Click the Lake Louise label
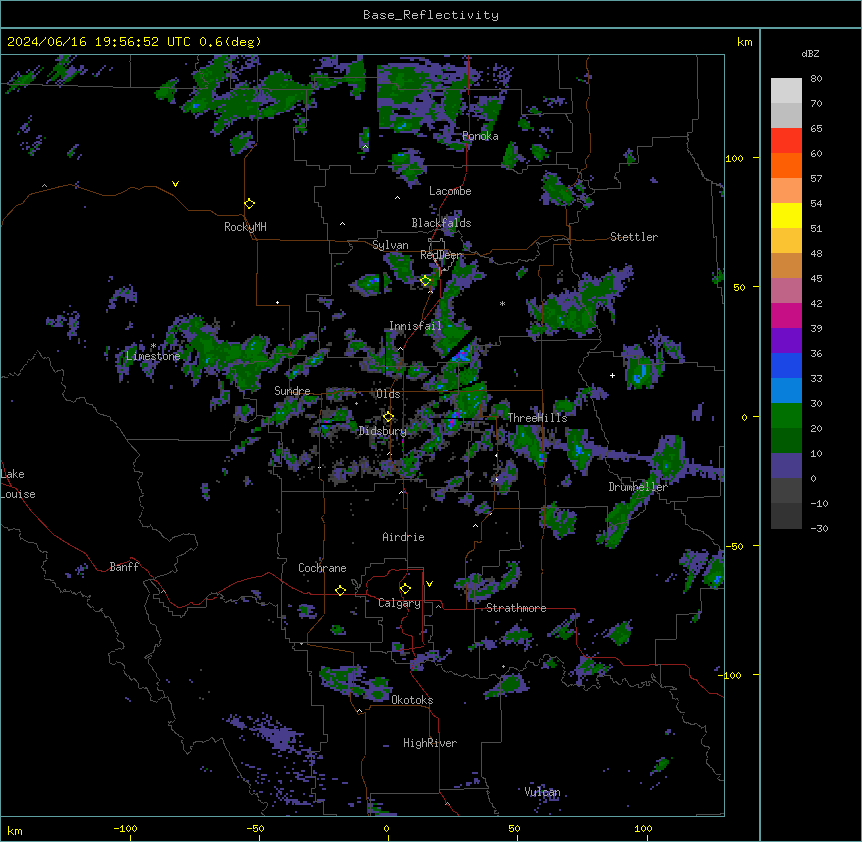Viewport: 862px width, 842px height. click(x=18, y=484)
